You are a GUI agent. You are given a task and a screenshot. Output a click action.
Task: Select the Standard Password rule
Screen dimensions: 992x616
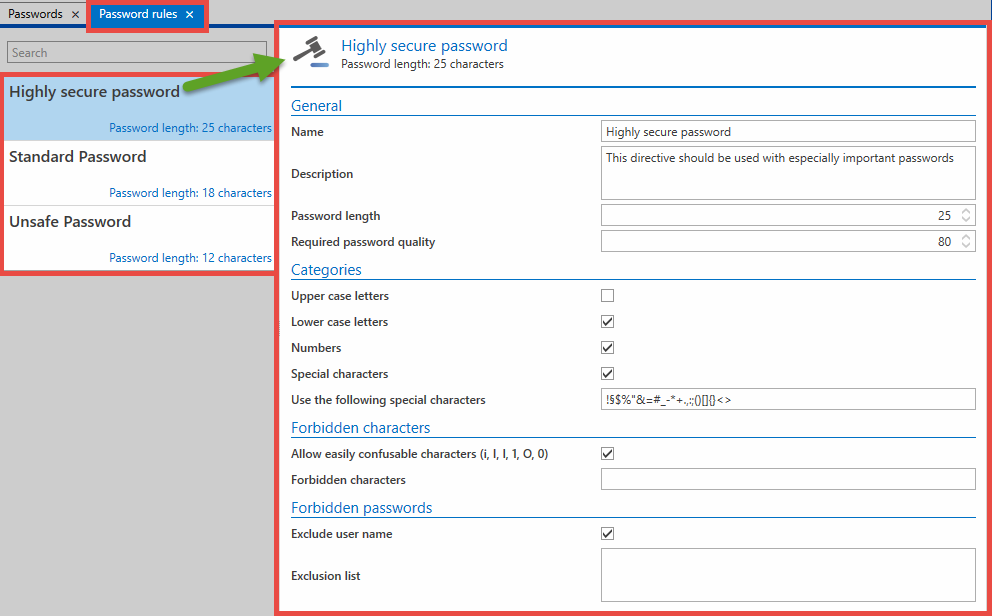[x=138, y=170]
